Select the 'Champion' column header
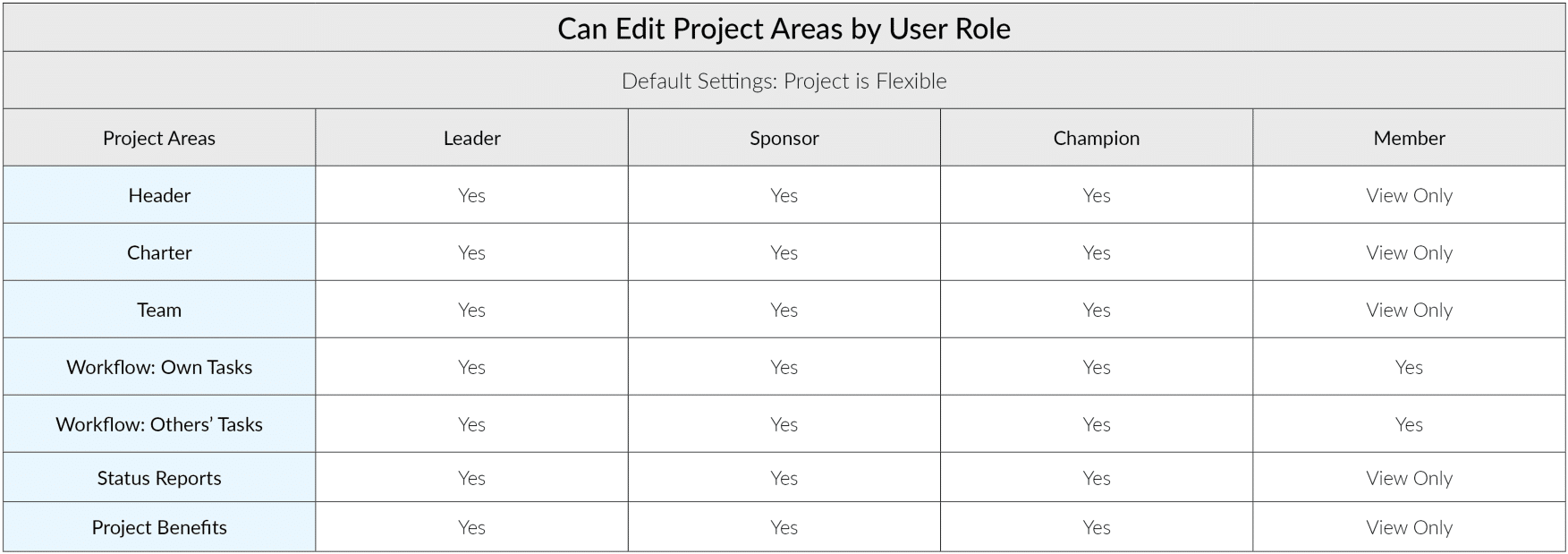 (x=1096, y=139)
